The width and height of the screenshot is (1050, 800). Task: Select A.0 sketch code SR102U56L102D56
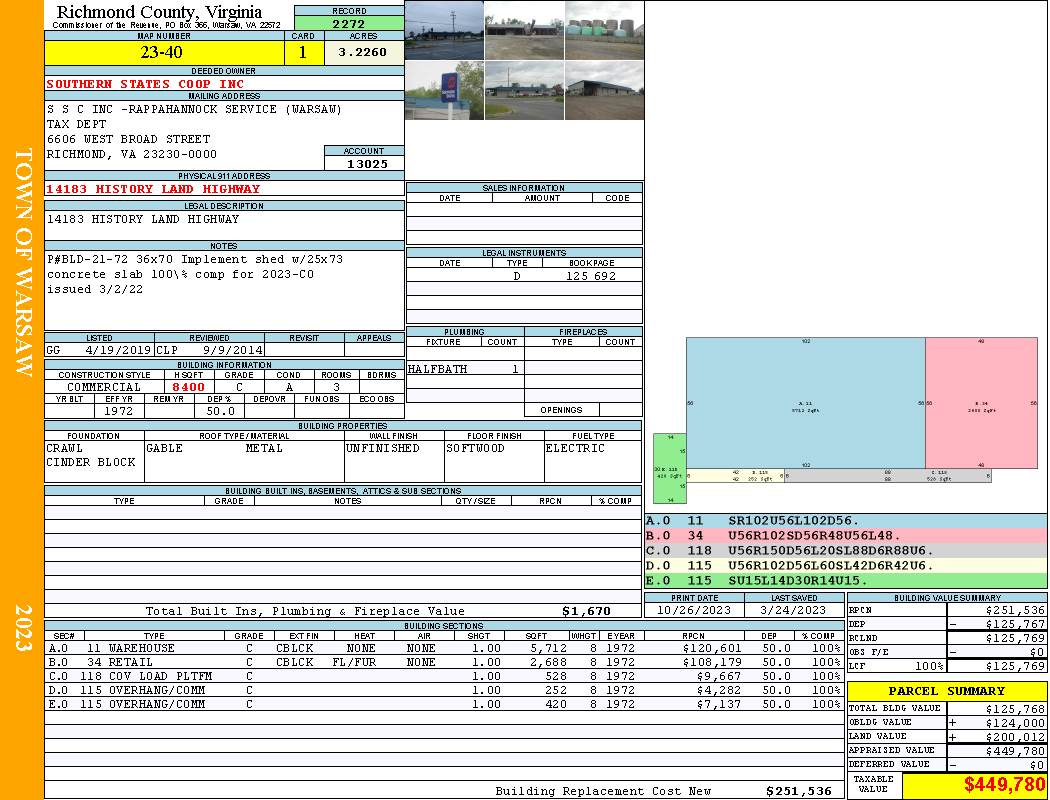pyautogui.click(x=794, y=520)
